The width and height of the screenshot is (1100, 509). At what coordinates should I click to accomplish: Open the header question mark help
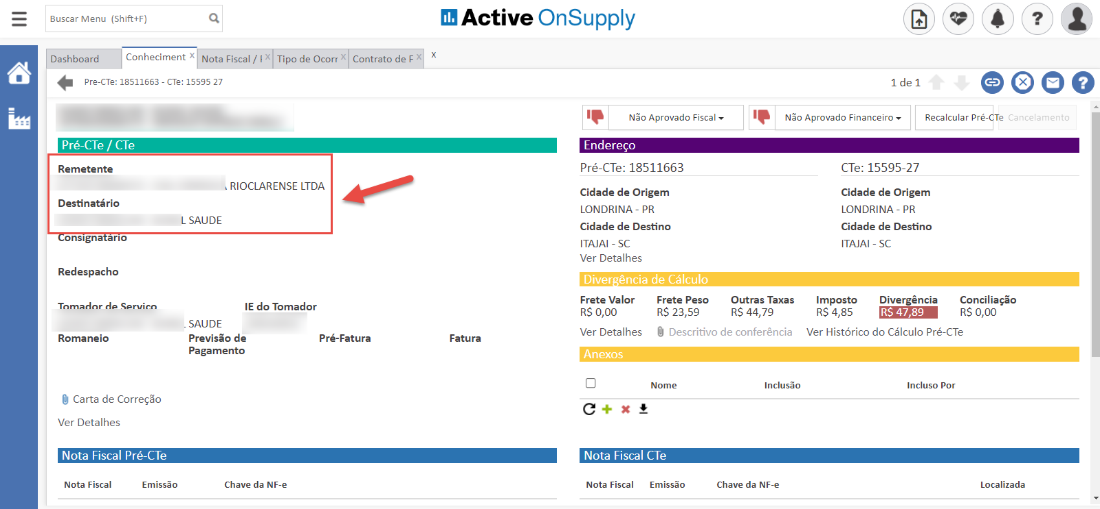point(1037,20)
